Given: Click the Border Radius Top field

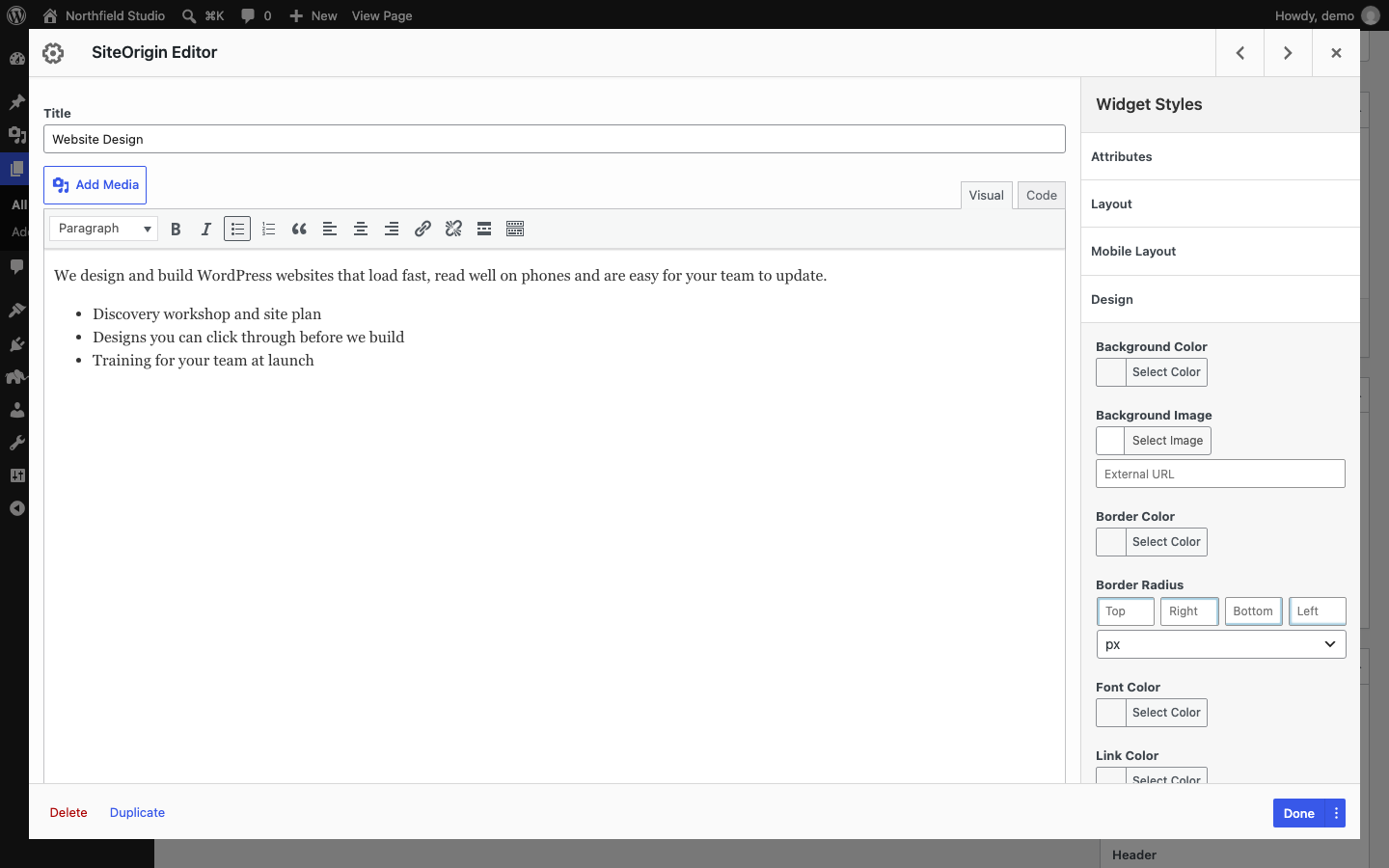Looking at the screenshot, I should click(x=1126, y=611).
